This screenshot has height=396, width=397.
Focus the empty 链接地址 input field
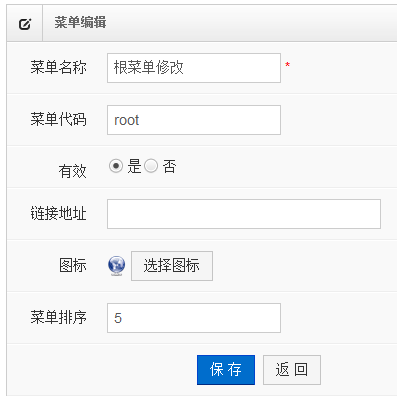coord(244,214)
